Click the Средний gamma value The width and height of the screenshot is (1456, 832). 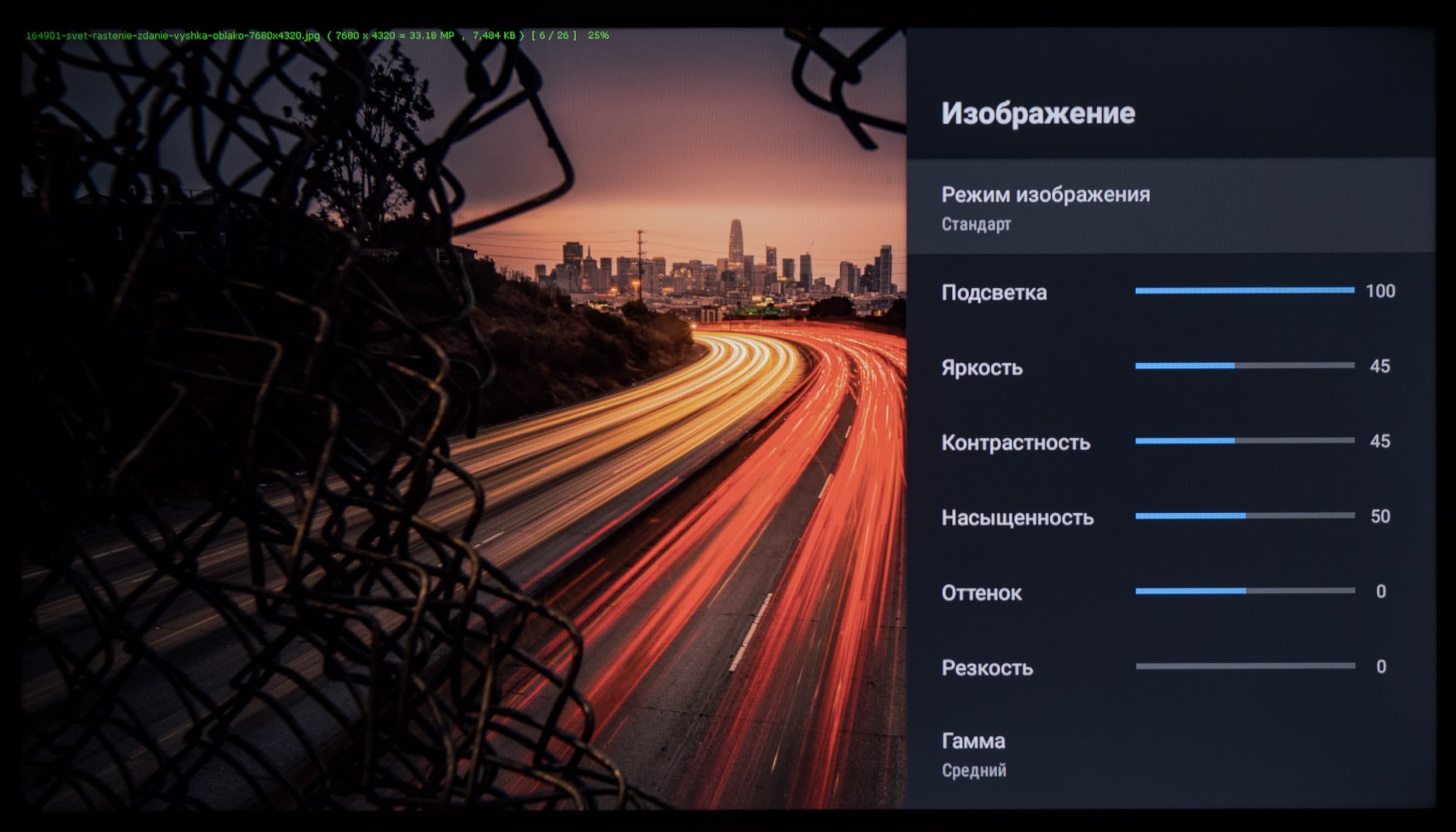pyautogui.click(x=974, y=771)
